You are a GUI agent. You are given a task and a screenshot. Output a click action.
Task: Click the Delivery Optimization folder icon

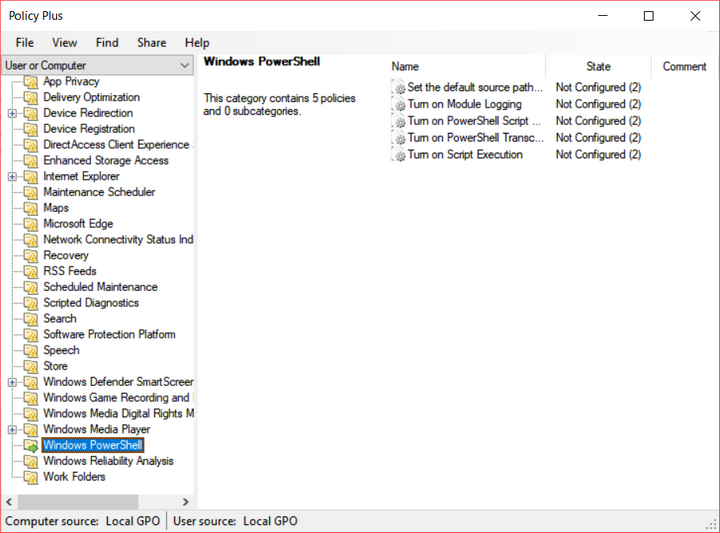pos(31,98)
